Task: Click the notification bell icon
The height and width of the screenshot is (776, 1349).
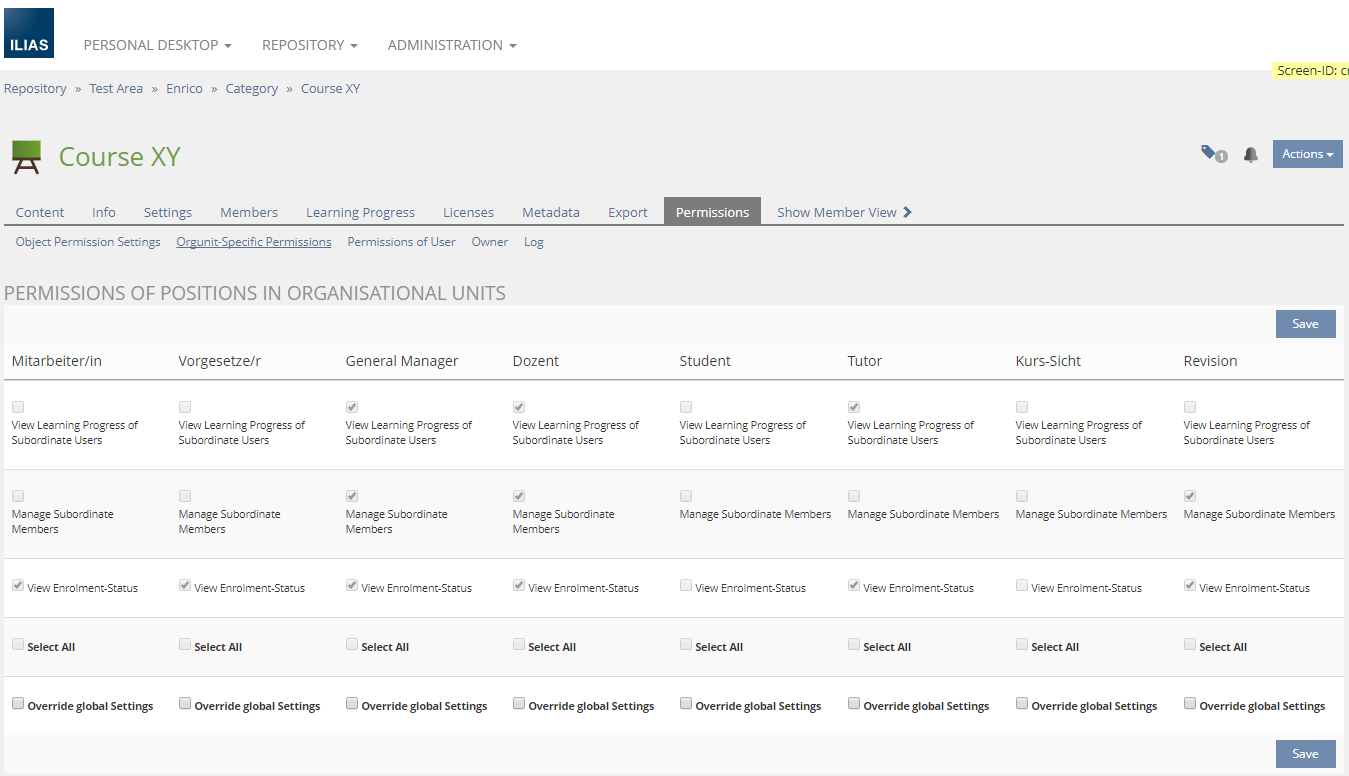Action: click(1250, 155)
